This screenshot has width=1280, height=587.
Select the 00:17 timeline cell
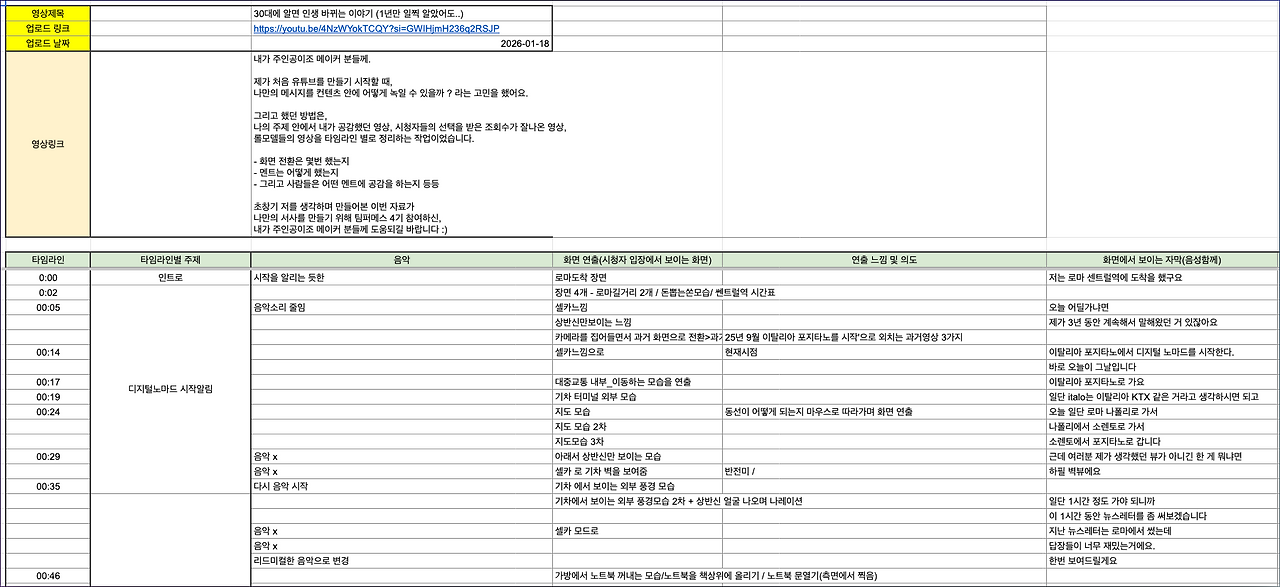[x=47, y=382]
